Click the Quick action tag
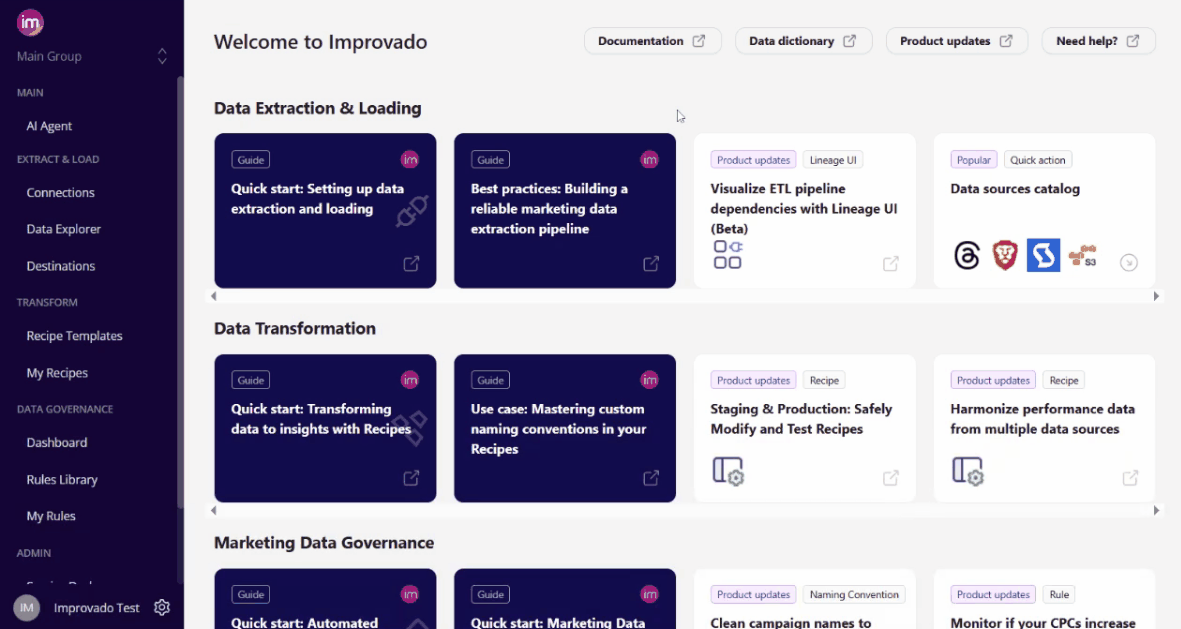 pyautogui.click(x=1038, y=160)
